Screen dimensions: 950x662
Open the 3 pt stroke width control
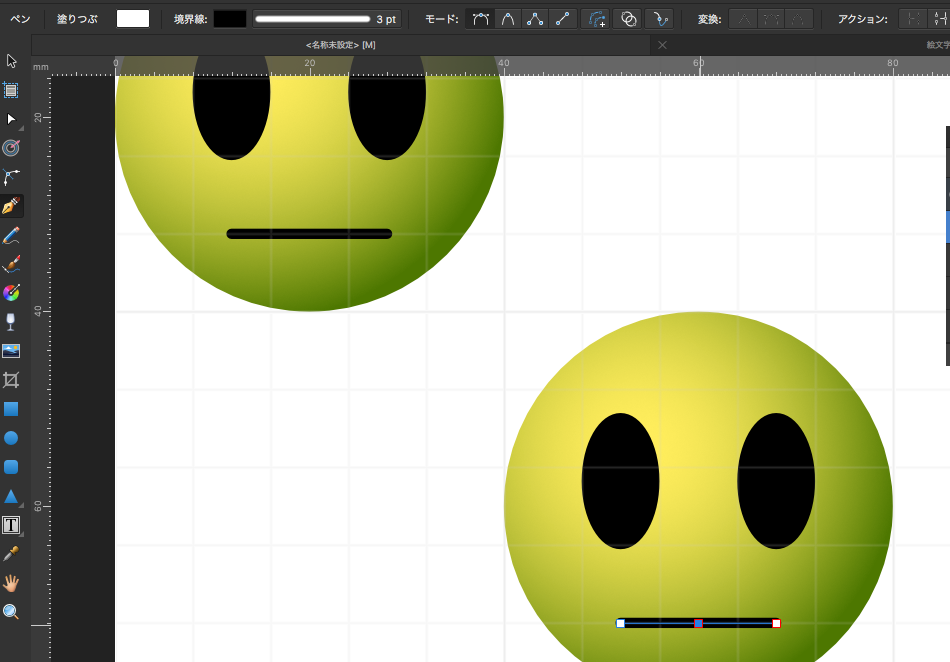pyautogui.click(x=327, y=19)
